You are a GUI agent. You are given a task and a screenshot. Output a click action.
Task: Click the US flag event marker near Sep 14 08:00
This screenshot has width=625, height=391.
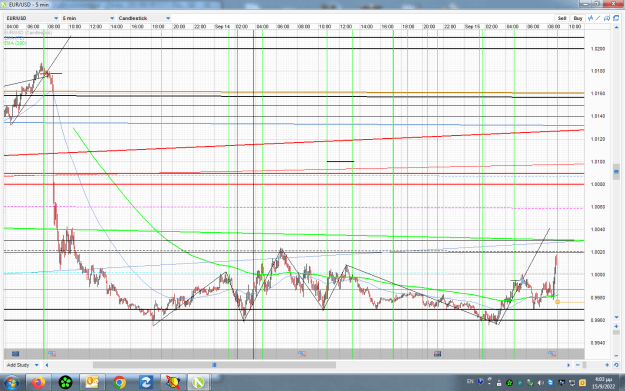coord(302,354)
